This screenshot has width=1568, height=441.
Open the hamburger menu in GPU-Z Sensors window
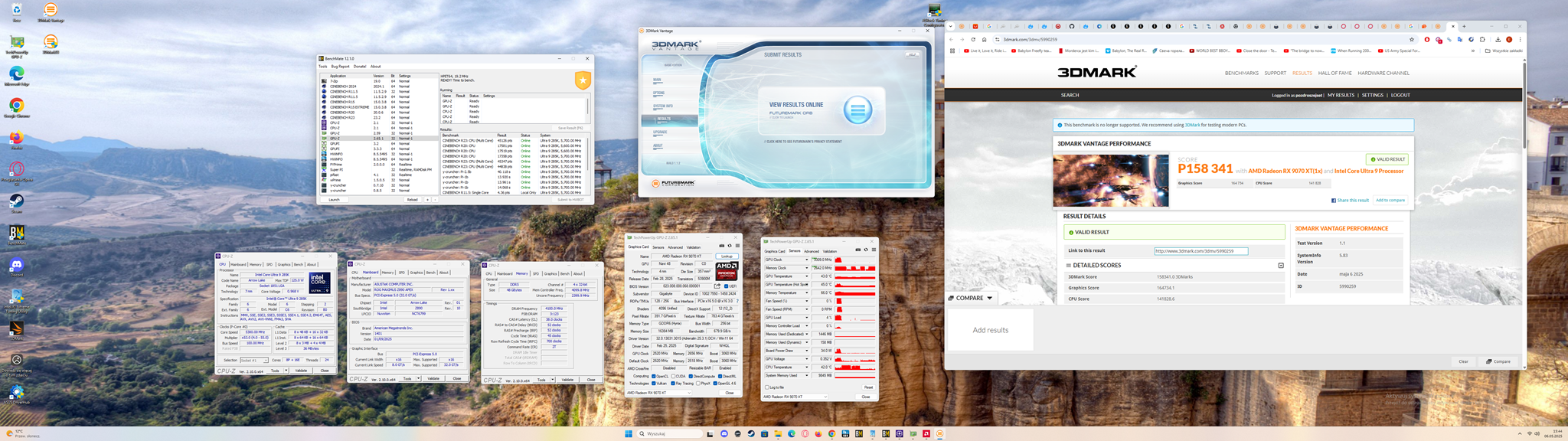point(874,250)
